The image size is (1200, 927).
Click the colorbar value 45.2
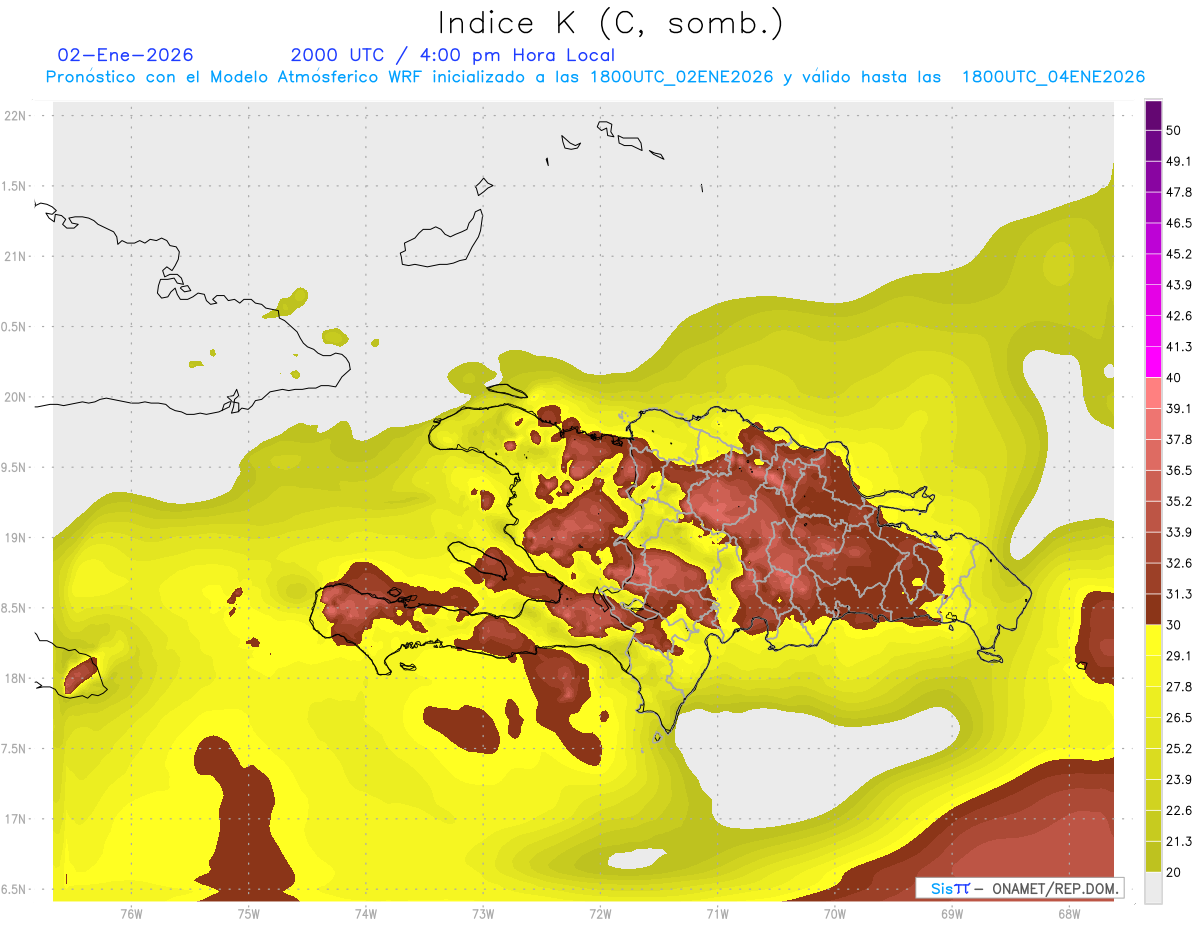(x=1179, y=254)
